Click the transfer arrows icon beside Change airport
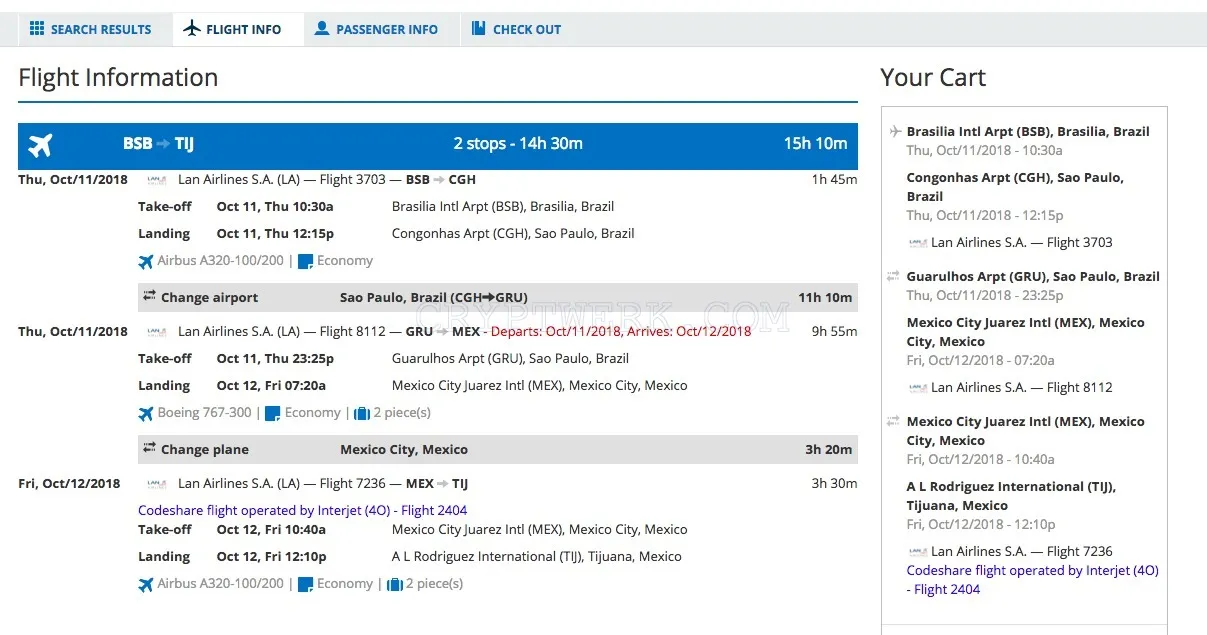Screen dimensions: 1207x635 point(149,296)
